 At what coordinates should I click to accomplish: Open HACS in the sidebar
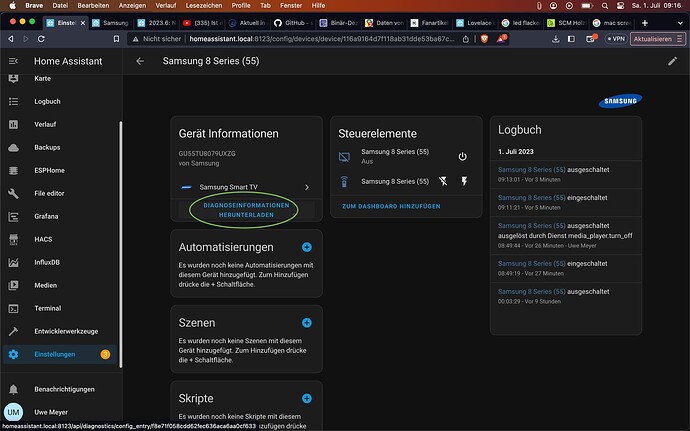pos(59,239)
